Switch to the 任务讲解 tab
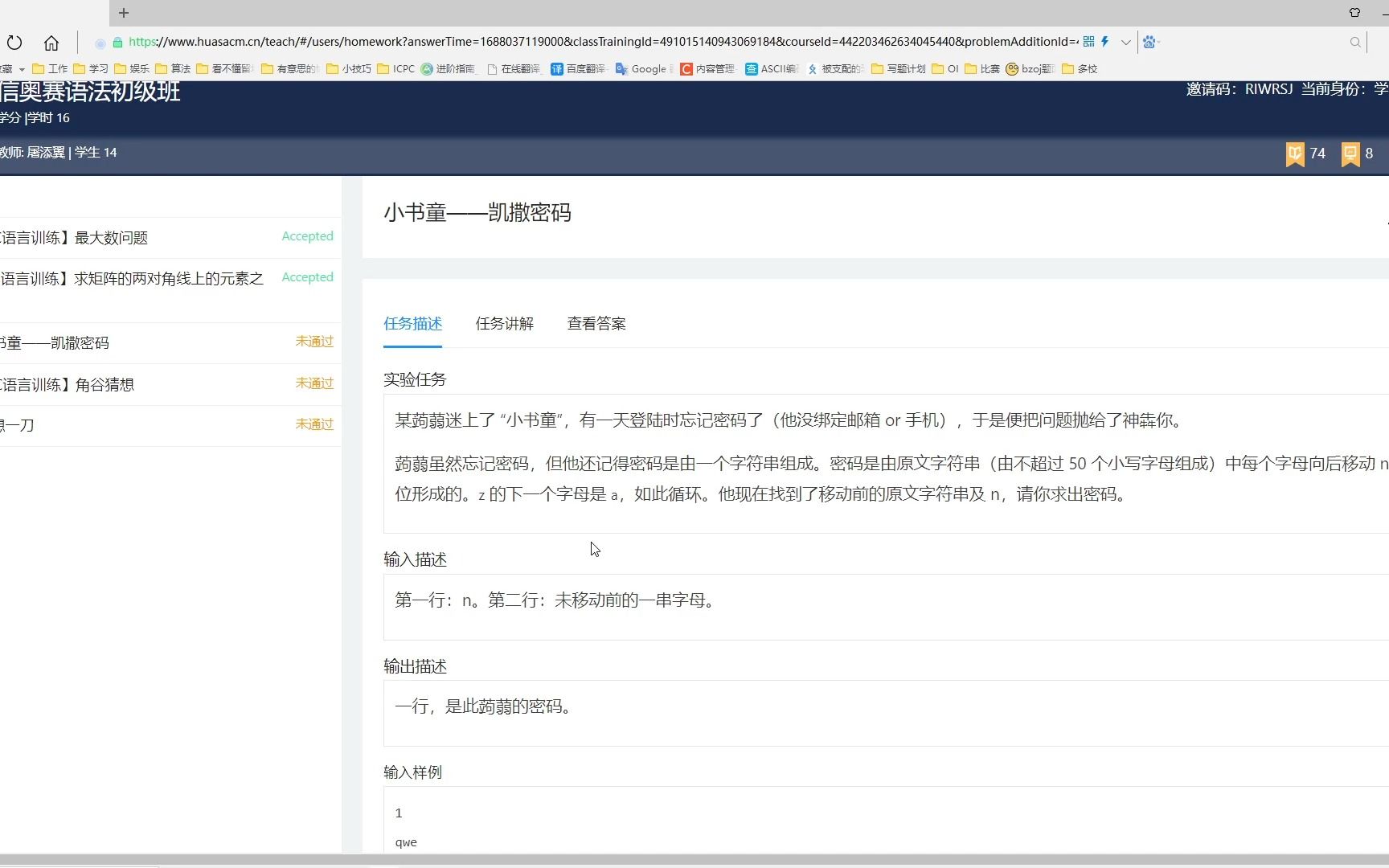 505,324
